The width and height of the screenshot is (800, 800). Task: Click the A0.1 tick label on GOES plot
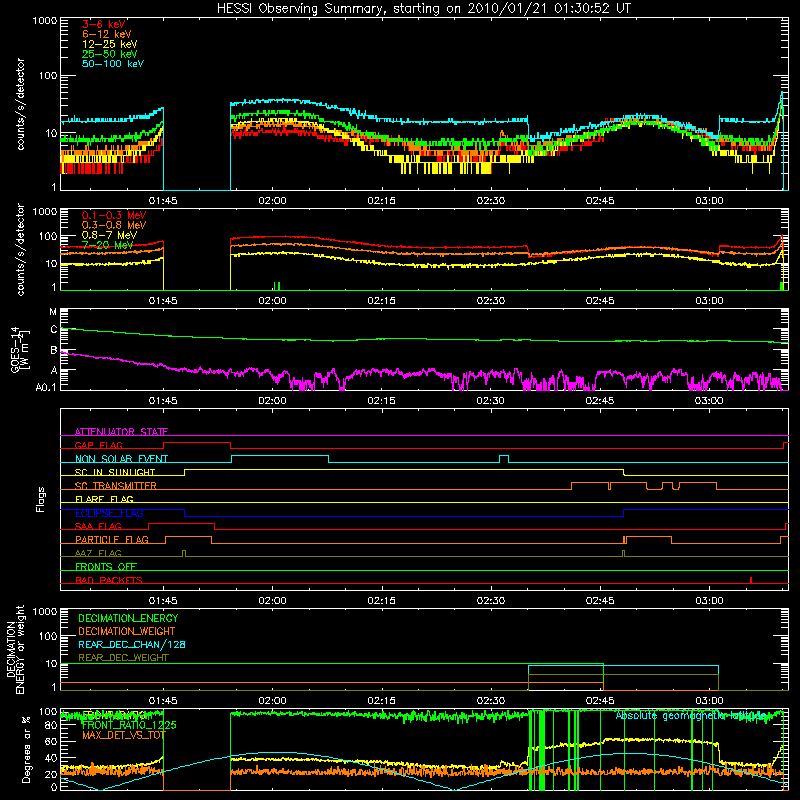(x=46, y=387)
